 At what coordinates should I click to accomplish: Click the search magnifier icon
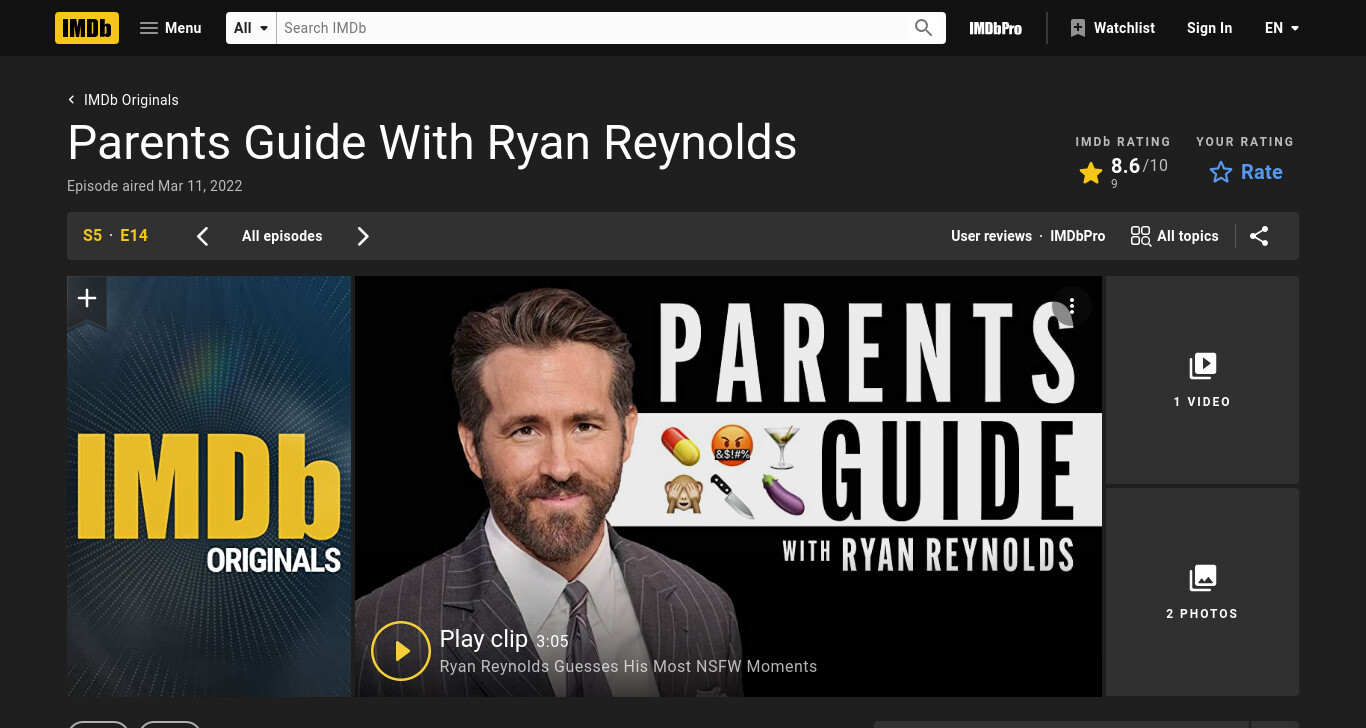coord(924,28)
